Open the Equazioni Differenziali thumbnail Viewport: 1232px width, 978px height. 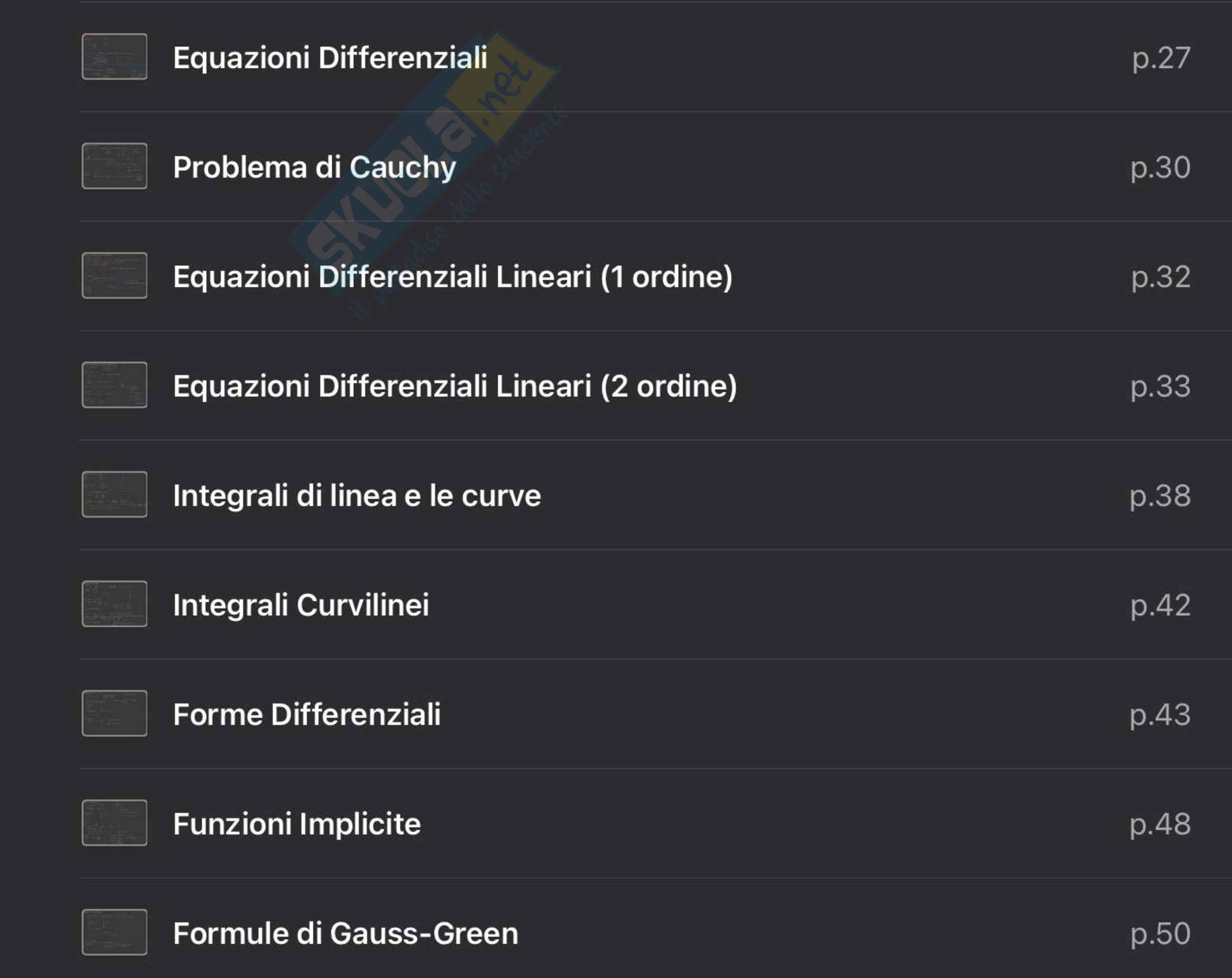114,56
